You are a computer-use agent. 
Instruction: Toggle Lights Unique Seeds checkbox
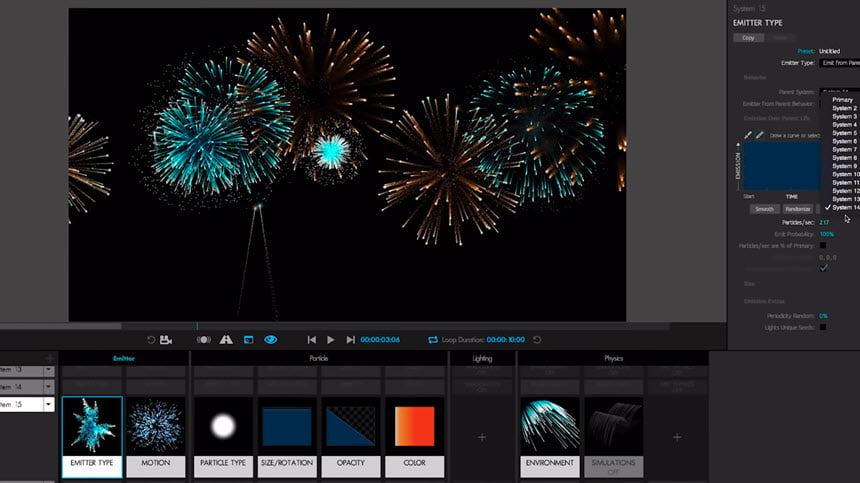click(823, 327)
